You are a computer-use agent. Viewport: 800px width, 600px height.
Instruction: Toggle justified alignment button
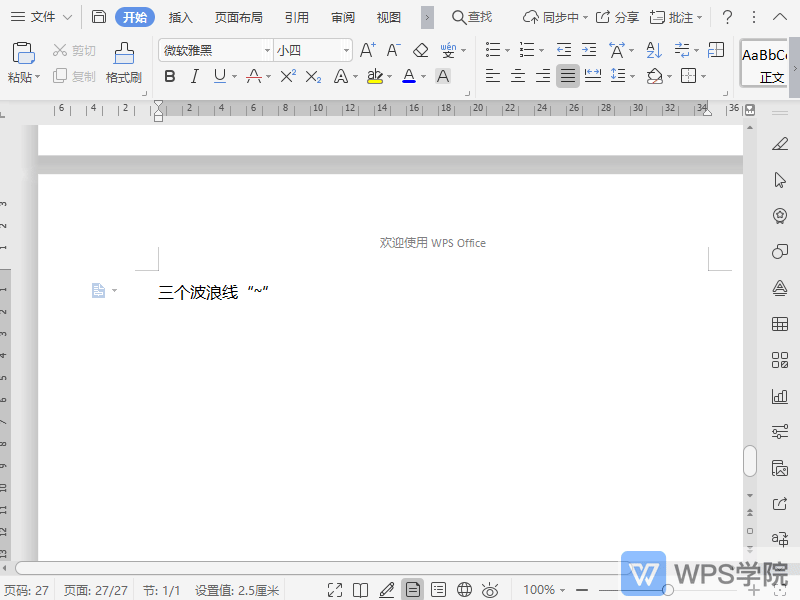click(567, 76)
